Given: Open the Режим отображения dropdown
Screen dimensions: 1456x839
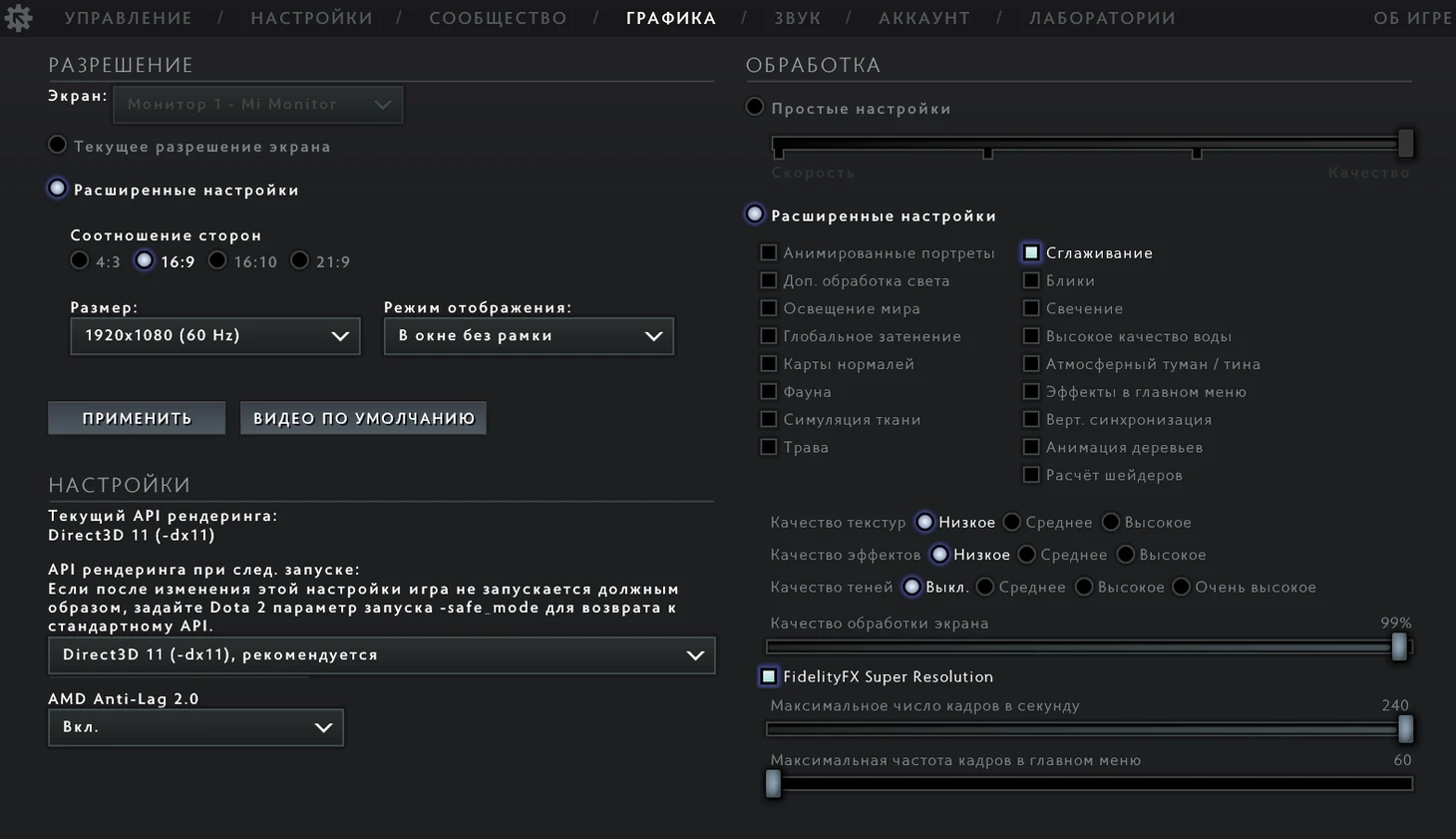Looking at the screenshot, I should click(528, 336).
